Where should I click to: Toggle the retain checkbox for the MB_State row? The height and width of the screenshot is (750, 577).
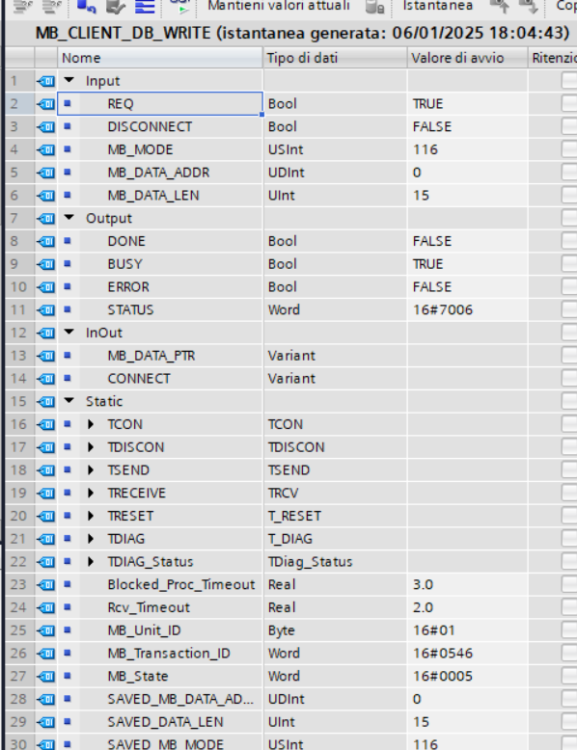(x=569, y=677)
